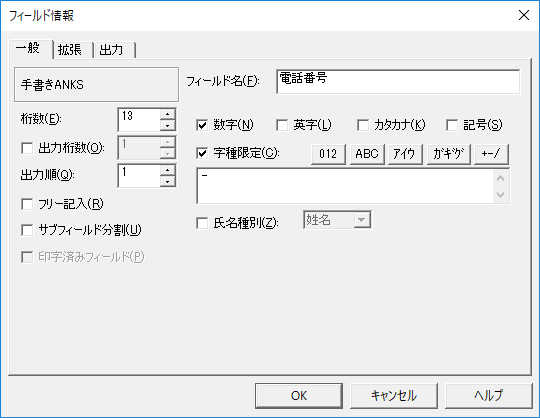Increase the 桁数 value with up arrow
This screenshot has height=418, width=540.
(168, 114)
